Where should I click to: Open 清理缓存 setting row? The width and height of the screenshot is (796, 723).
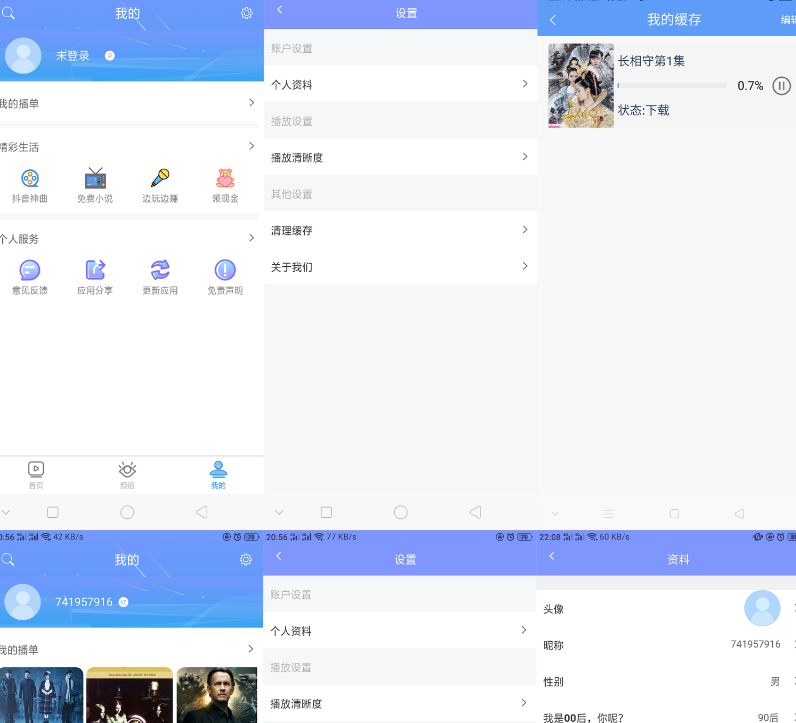click(x=401, y=230)
